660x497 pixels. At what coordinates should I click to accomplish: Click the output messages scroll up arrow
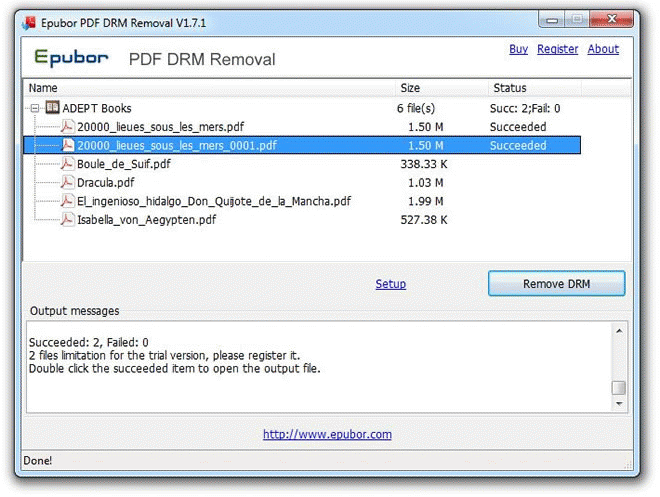[619, 331]
